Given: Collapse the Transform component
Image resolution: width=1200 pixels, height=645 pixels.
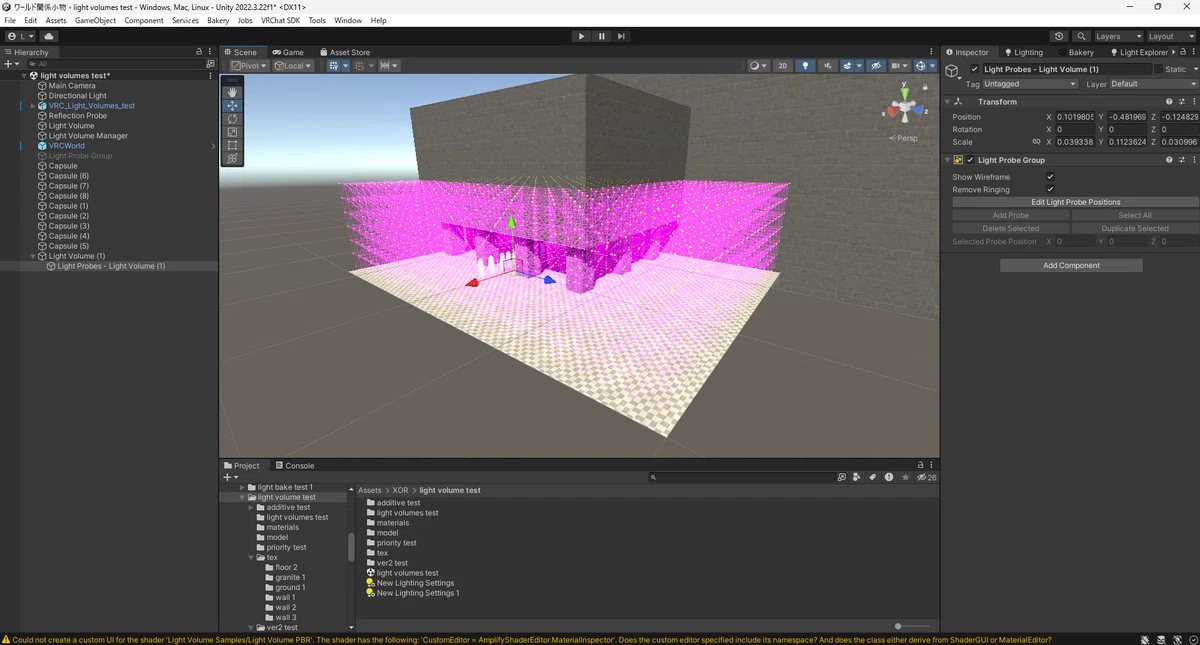Looking at the screenshot, I should 948,102.
